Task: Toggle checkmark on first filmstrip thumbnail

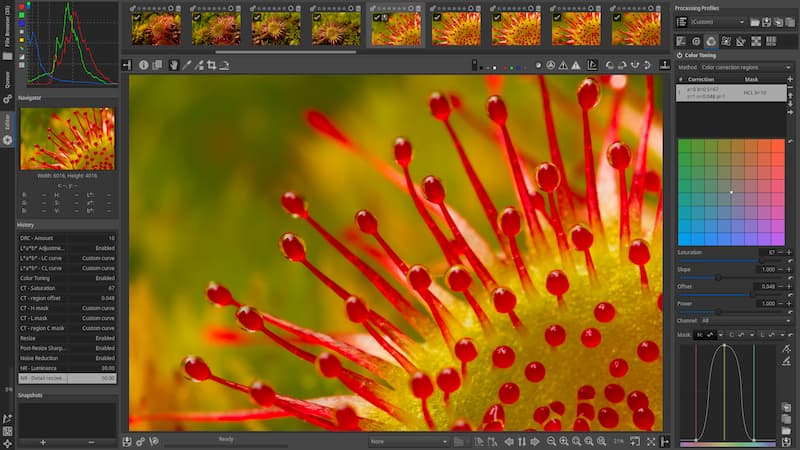Action: 137,17
